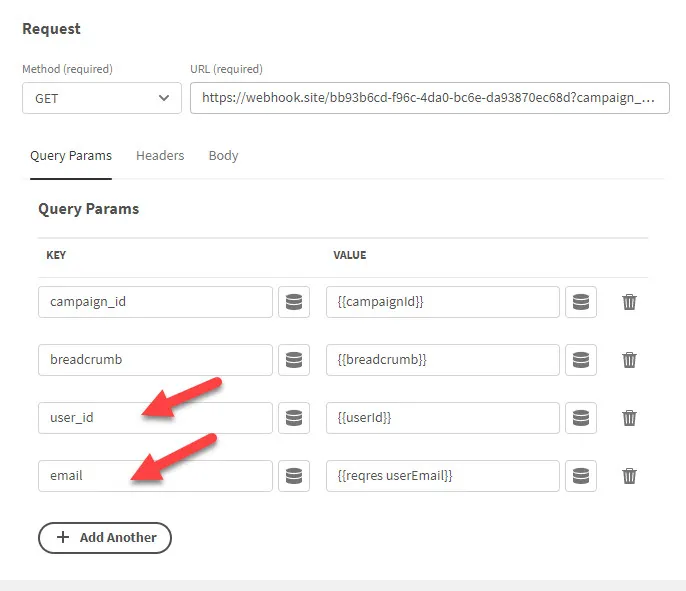Click the email key field
This screenshot has width=686, height=591.
[155, 476]
